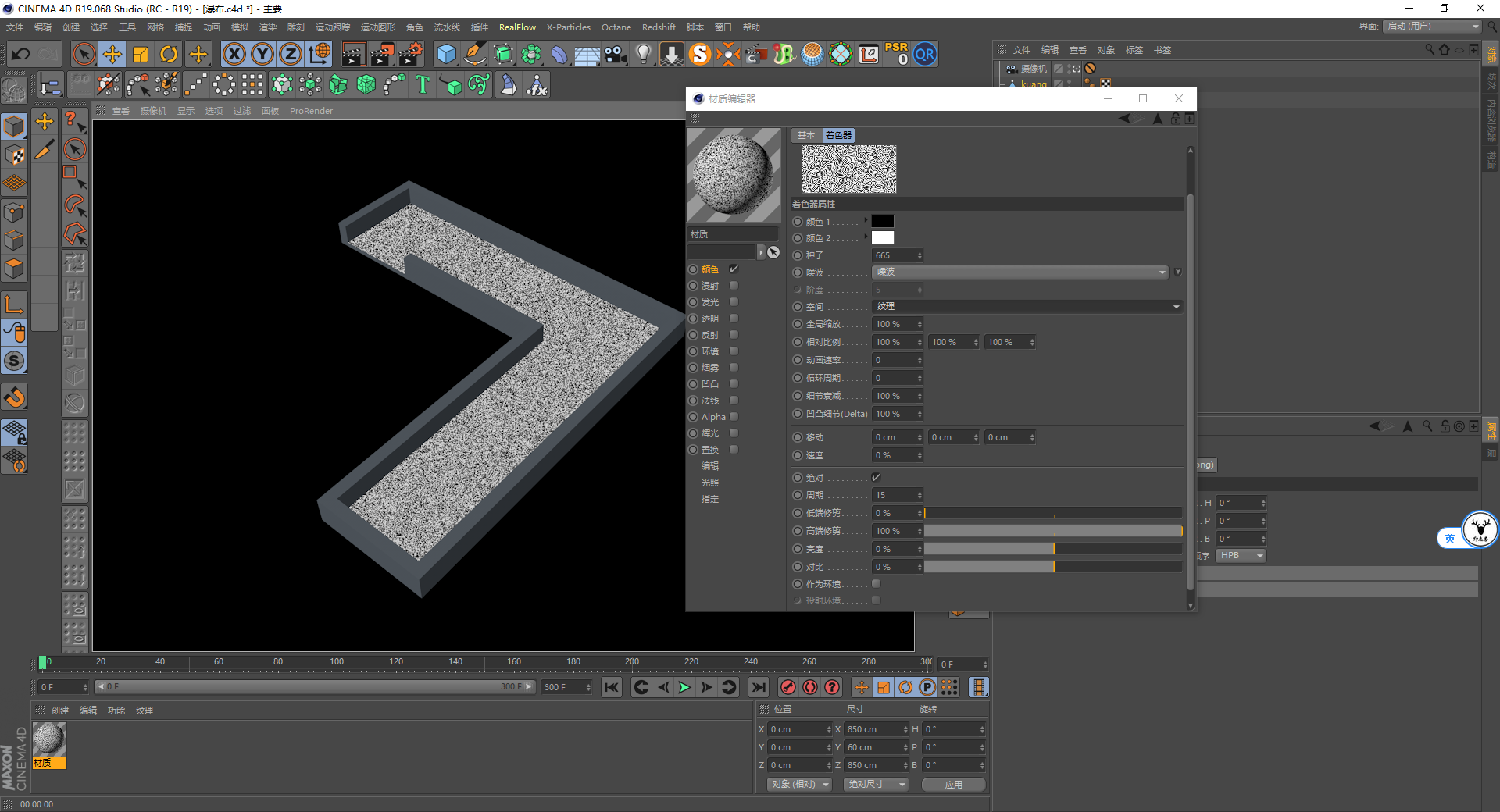Uncheck the 绝对 checkbox
Image resolution: width=1500 pixels, height=812 pixels.
[876, 477]
